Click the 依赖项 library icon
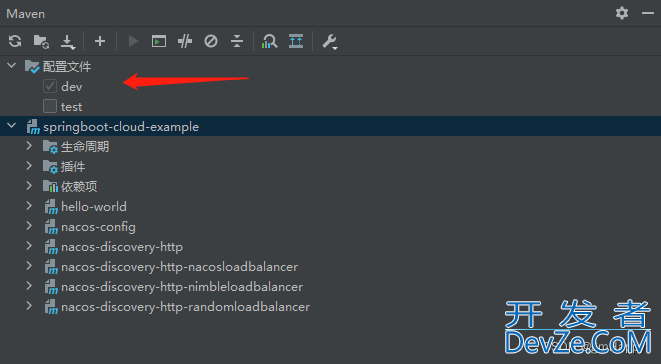The image size is (661, 364). [x=50, y=186]
